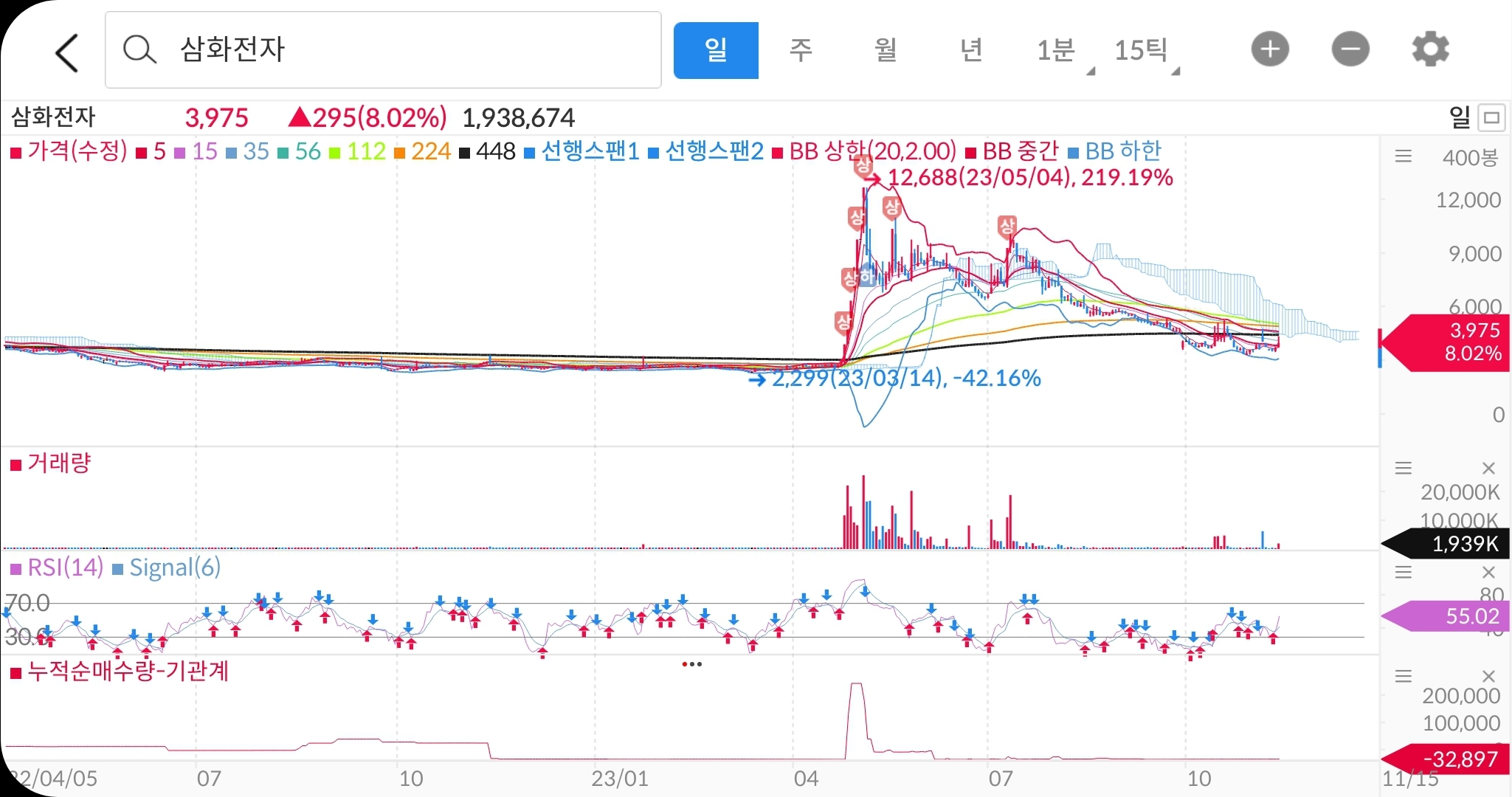Close the RSI(14) indicator panel
The width and height of the screenshot is (1512, 797).
click(1488, 572)
